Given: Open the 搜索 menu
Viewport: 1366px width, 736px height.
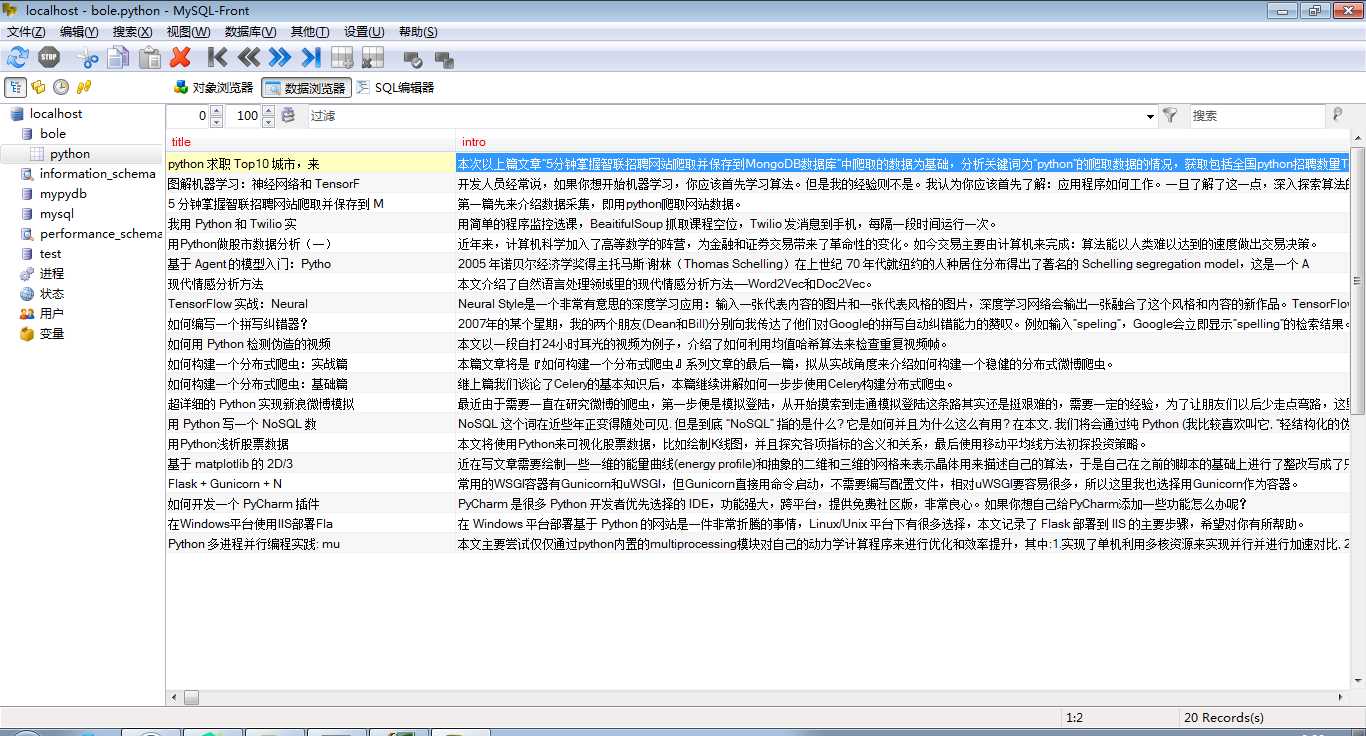Looking at the screenshot, I should (133, 32).
